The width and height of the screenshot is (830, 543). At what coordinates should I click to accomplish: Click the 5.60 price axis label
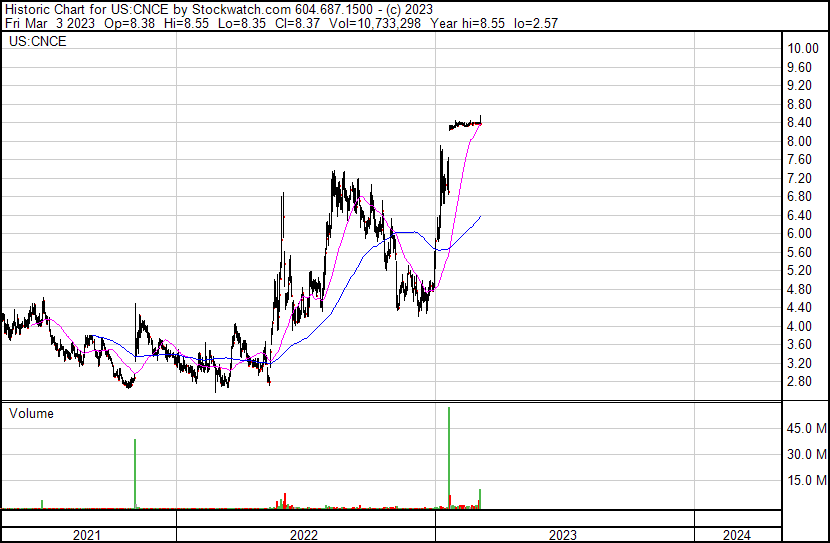tap(799, 252)
